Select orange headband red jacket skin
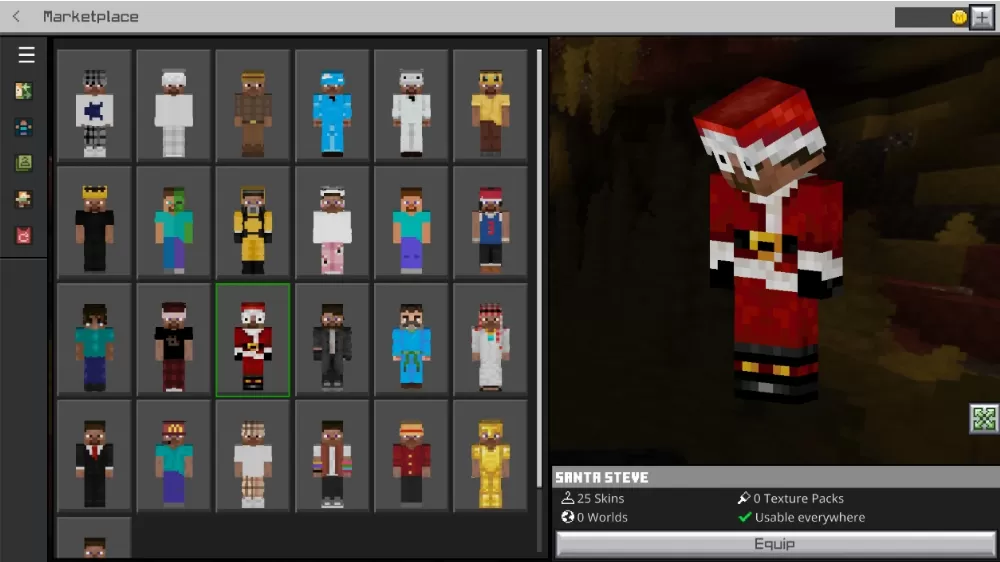This screenshot has height=562, width=1000. point(411,457)
